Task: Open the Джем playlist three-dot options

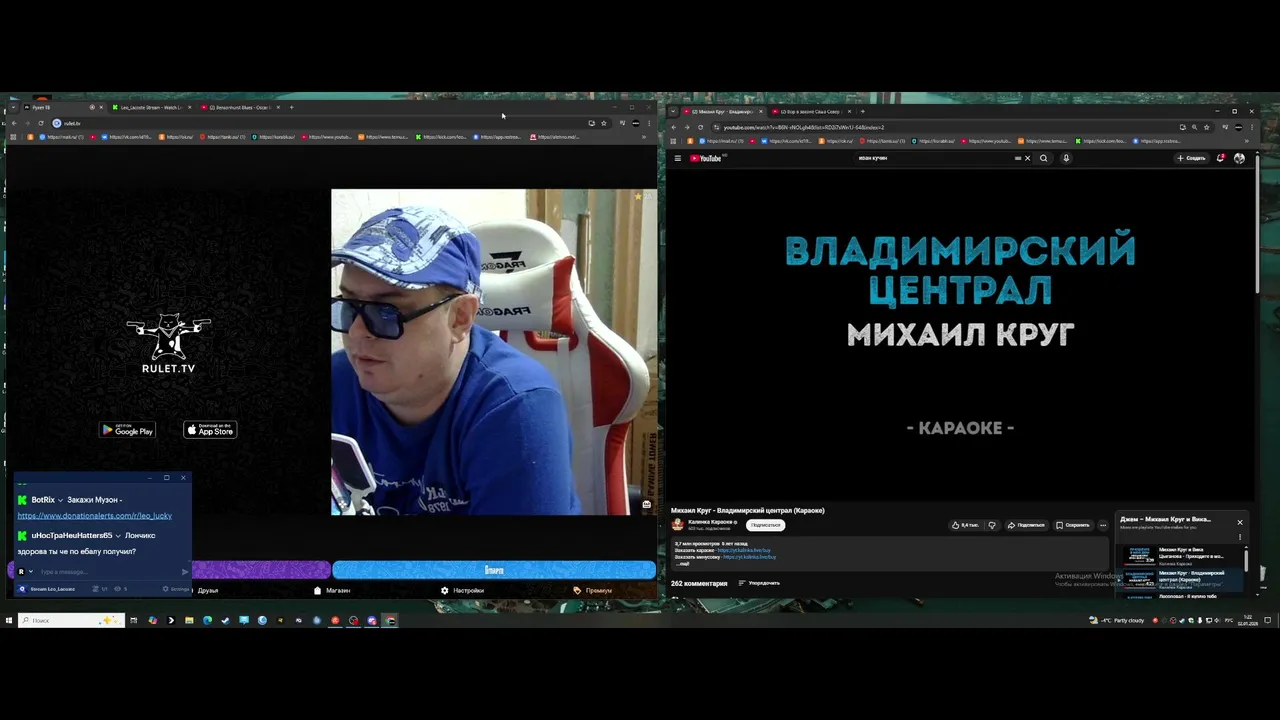Action: (1240, 537)
